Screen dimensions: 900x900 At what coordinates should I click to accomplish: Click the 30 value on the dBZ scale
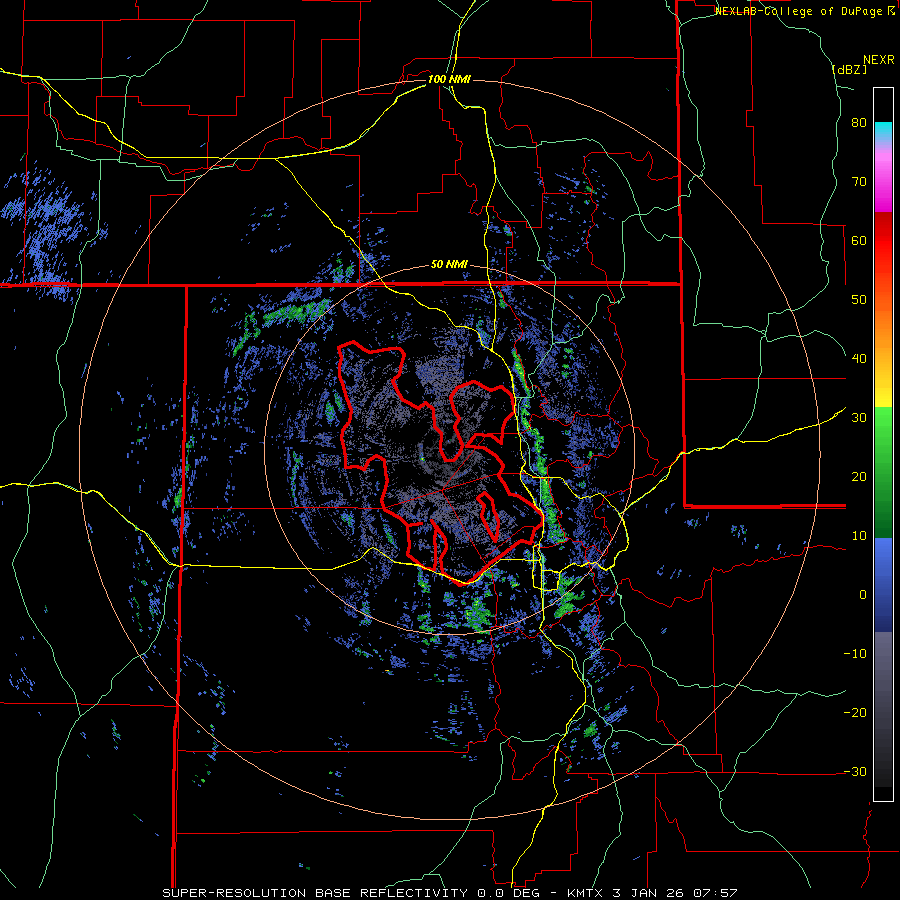pos(859,418)
